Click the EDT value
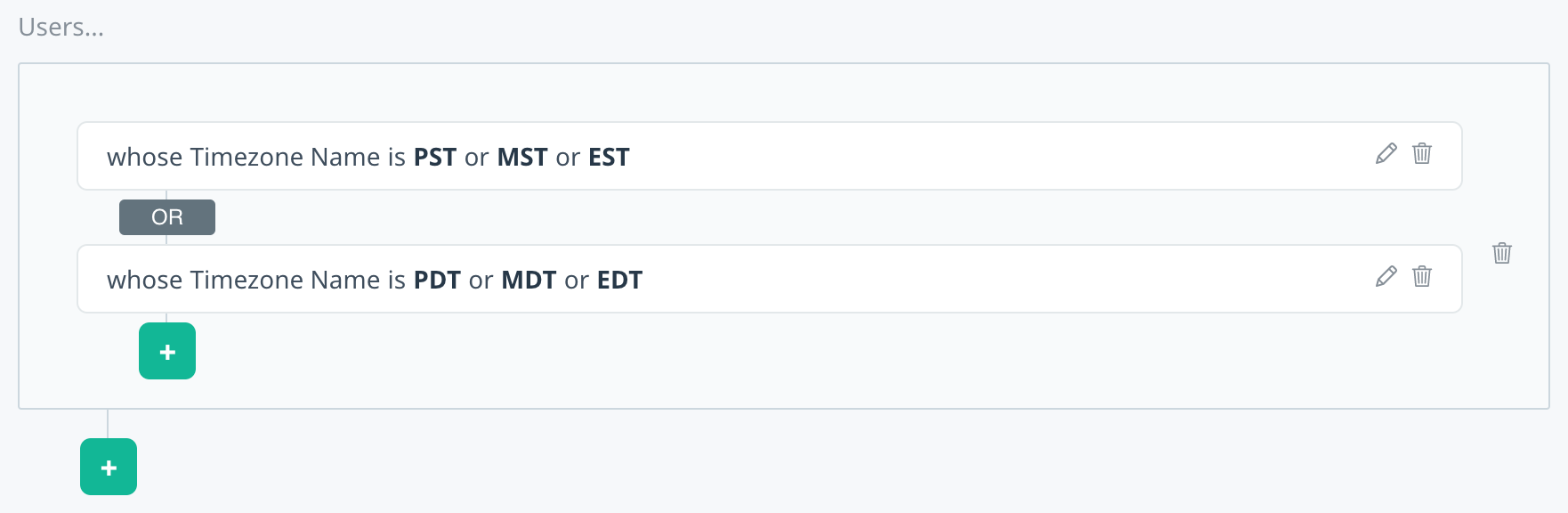The height and width of the screenshot is (513, 1568). coord(619,281)
